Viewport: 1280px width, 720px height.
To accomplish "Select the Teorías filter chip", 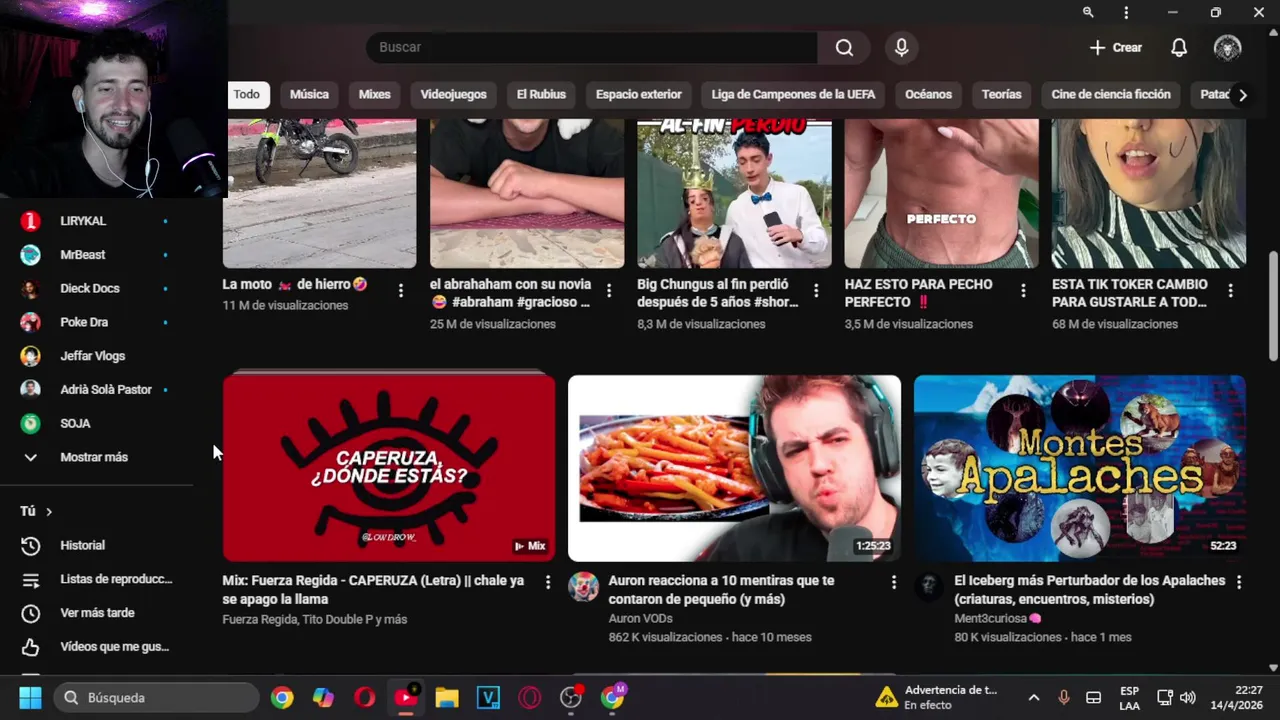I will (1001, 94).
